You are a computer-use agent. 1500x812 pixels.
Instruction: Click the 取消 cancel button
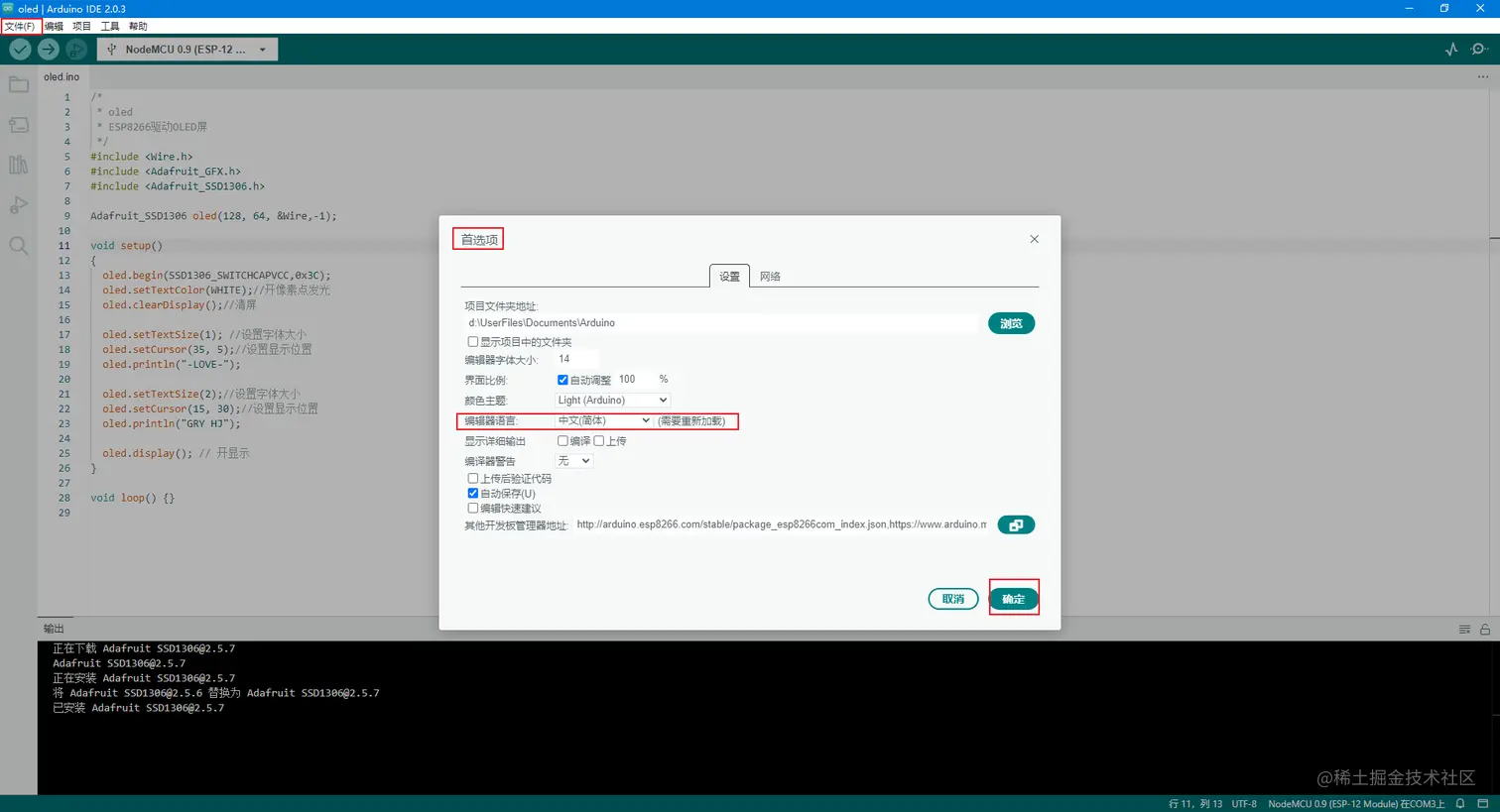[953, 599]
